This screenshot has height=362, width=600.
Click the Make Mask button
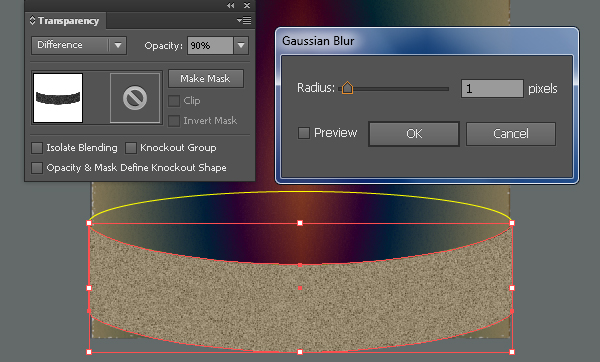tap(206, 78)
